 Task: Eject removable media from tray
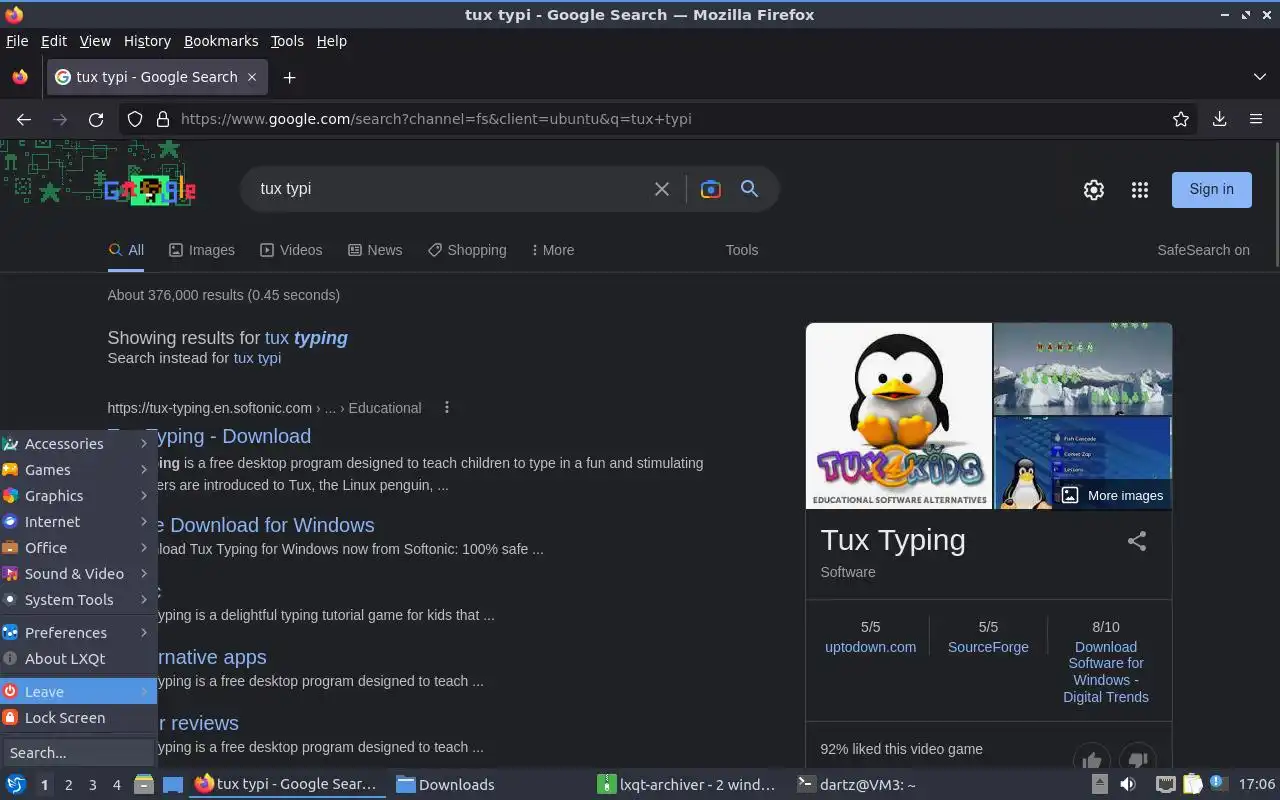pos(1099,784)
